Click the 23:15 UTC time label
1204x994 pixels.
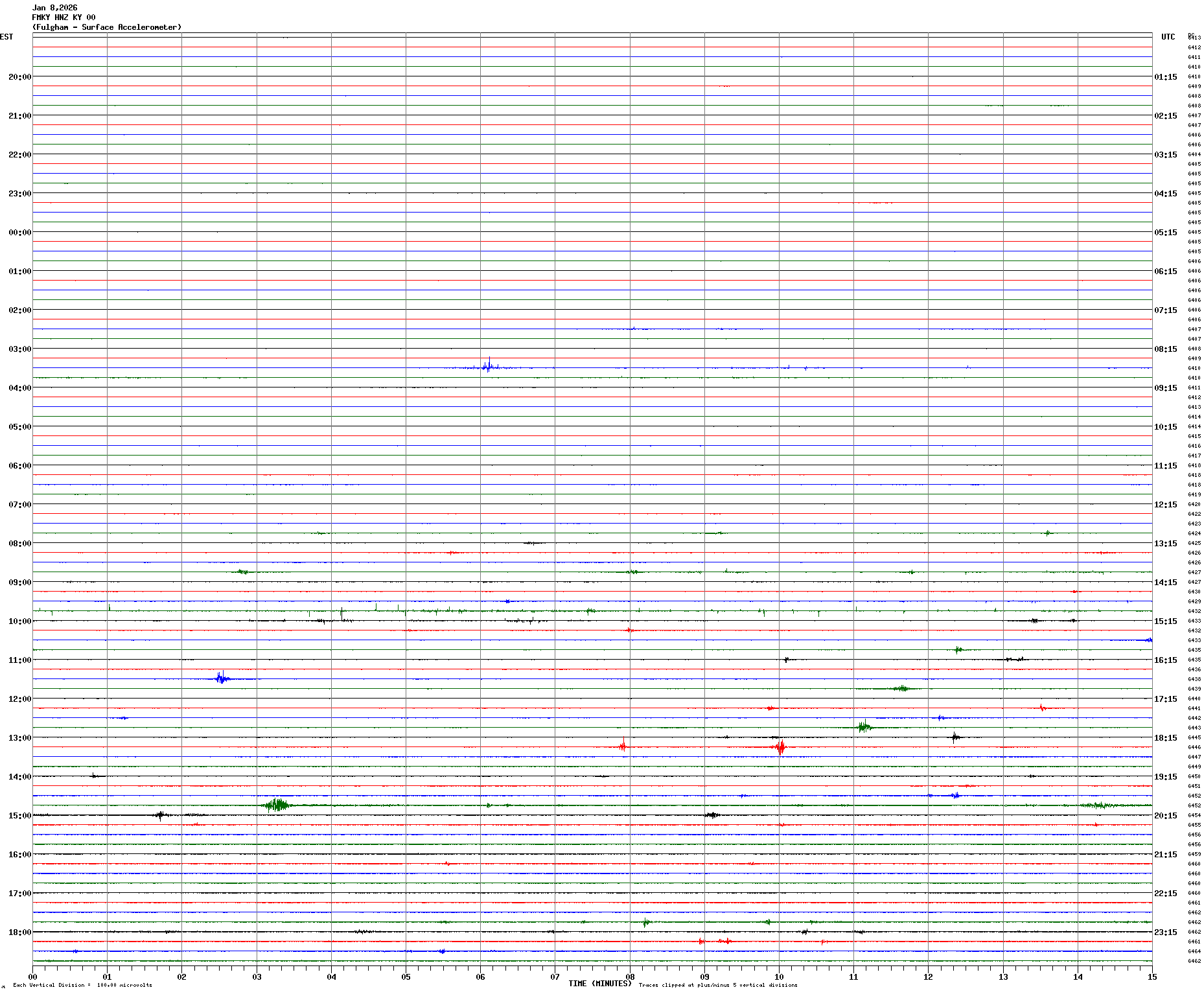pos(1165,932)
